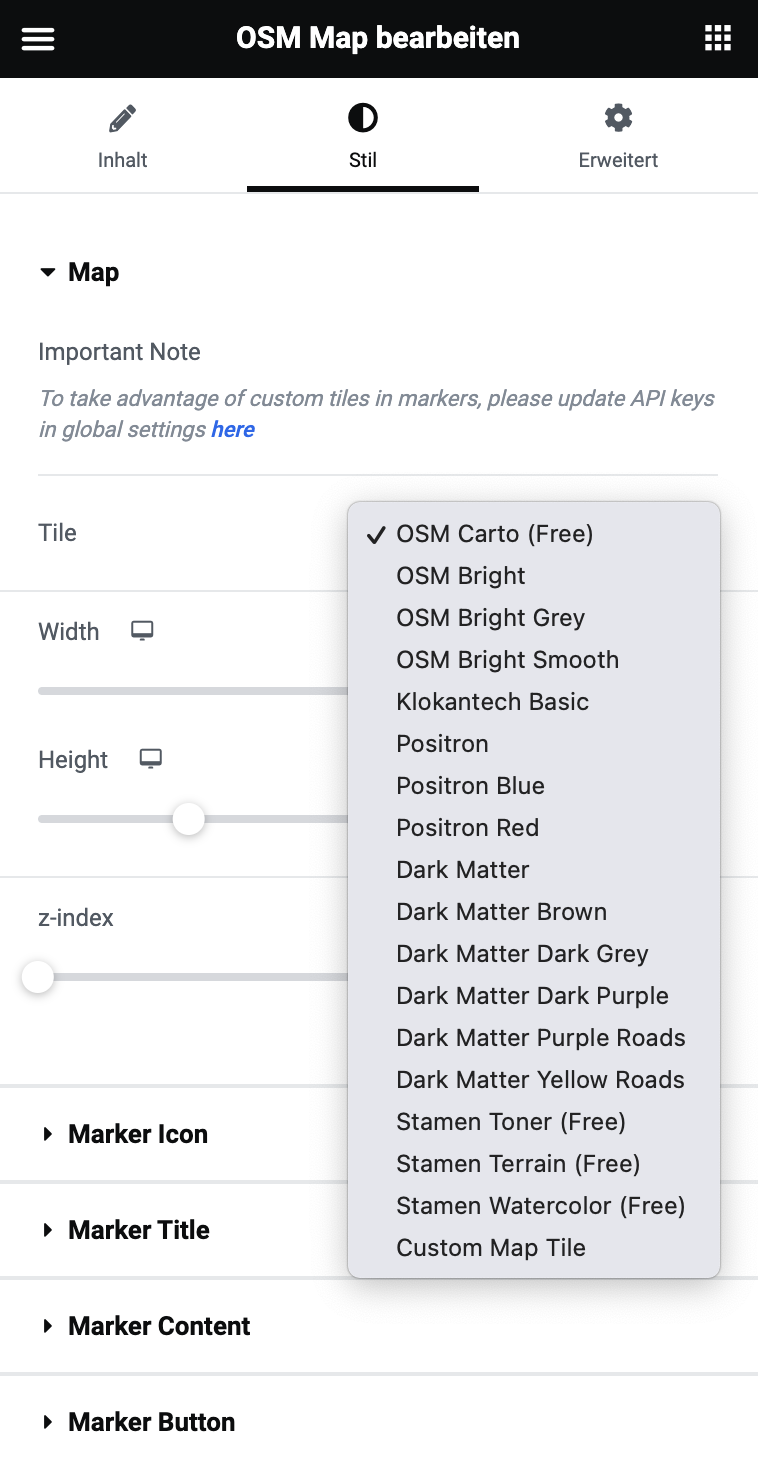
Task: Click the z-index slider handle
Action: tap(38, 977)
